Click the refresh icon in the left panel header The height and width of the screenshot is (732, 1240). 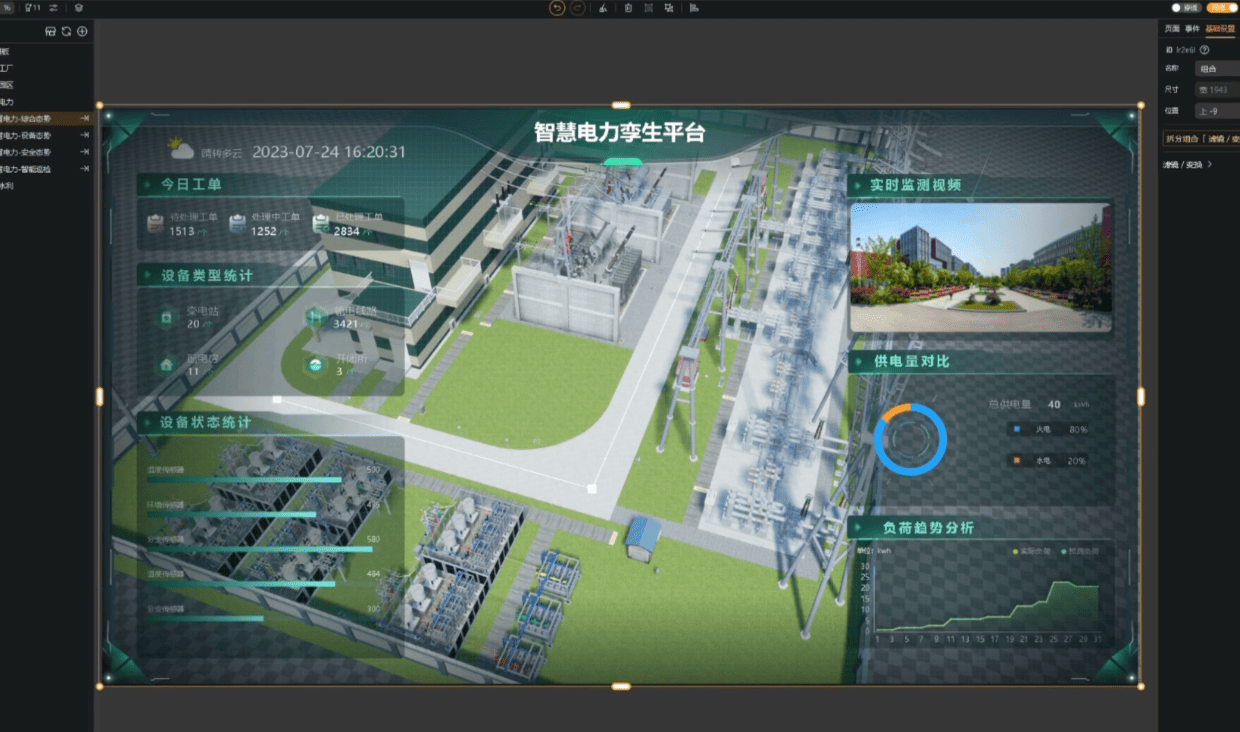tap(65, 31)
